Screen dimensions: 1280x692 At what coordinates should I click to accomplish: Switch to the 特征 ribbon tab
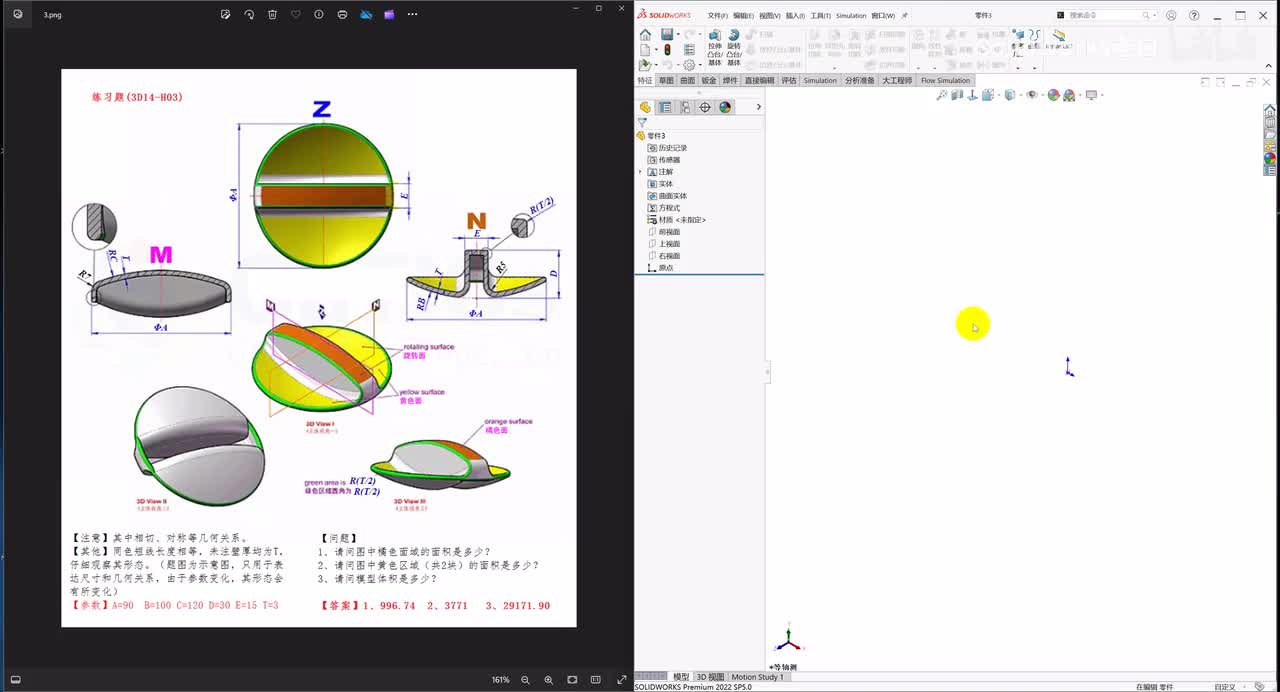point(645,80)
